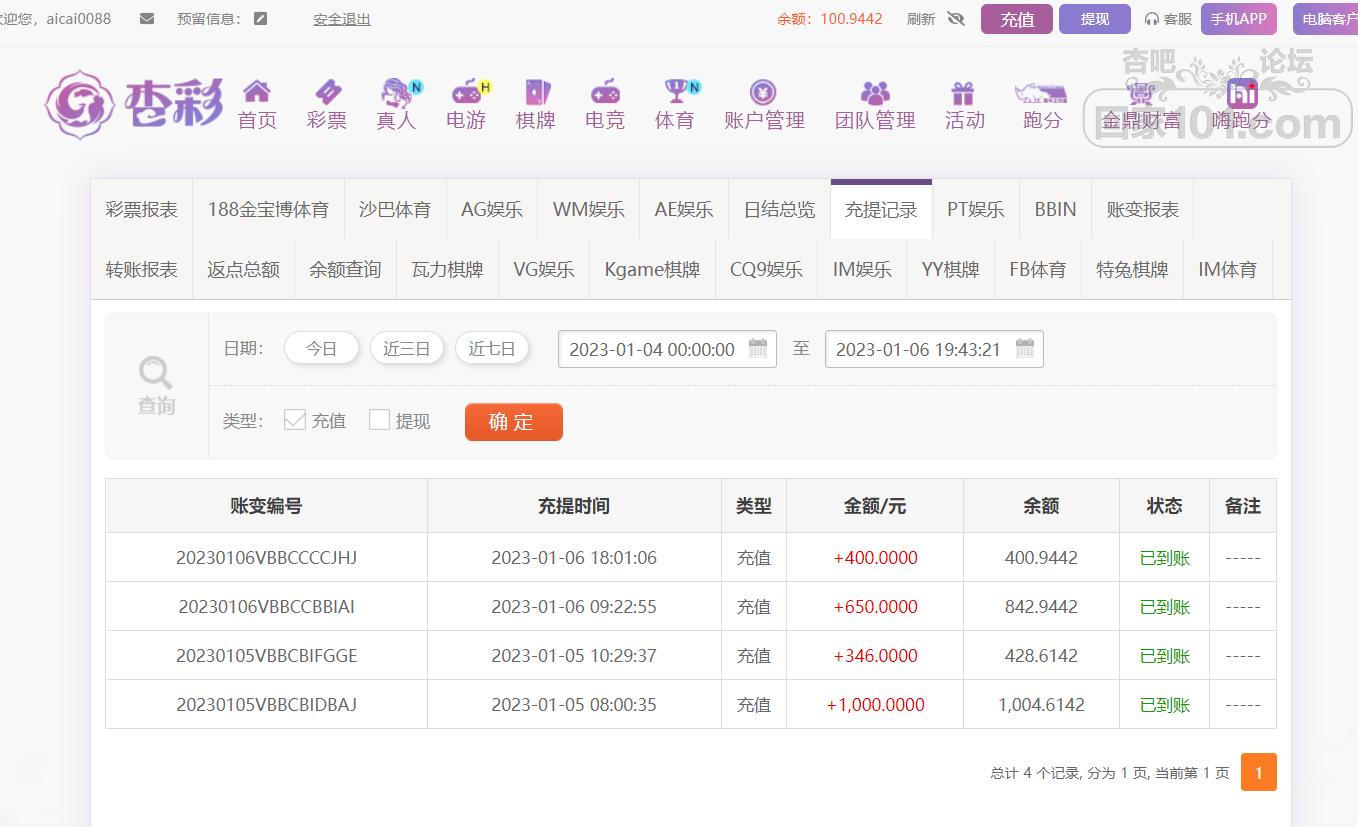The height and width of the screenshot is (827, 1358).
Task: Select the 近七日 last seven days filter
Action: point(492,349)
